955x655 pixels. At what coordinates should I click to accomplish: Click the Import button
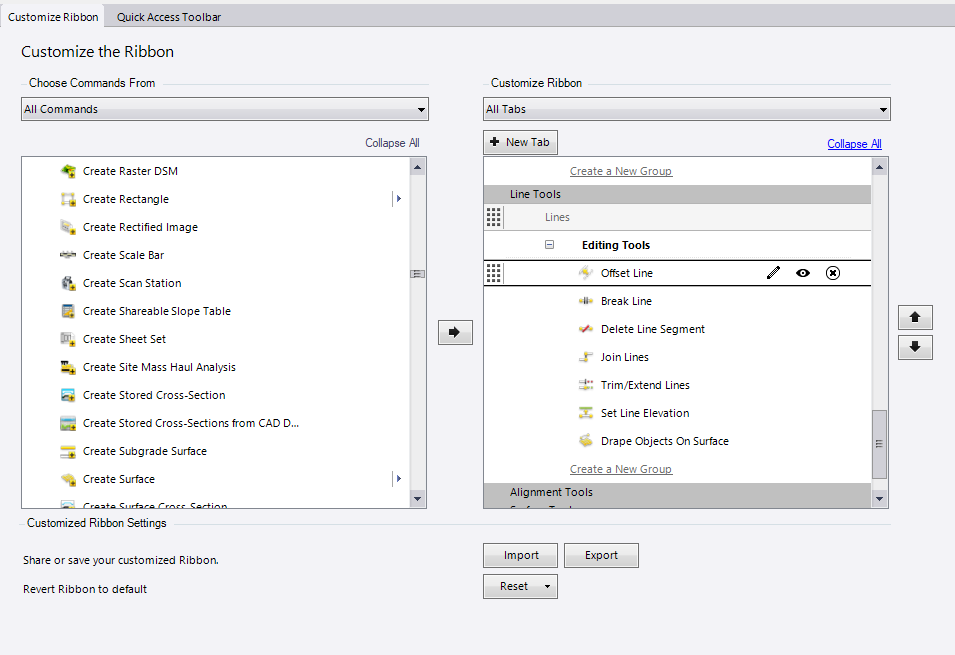click(520, 556)
